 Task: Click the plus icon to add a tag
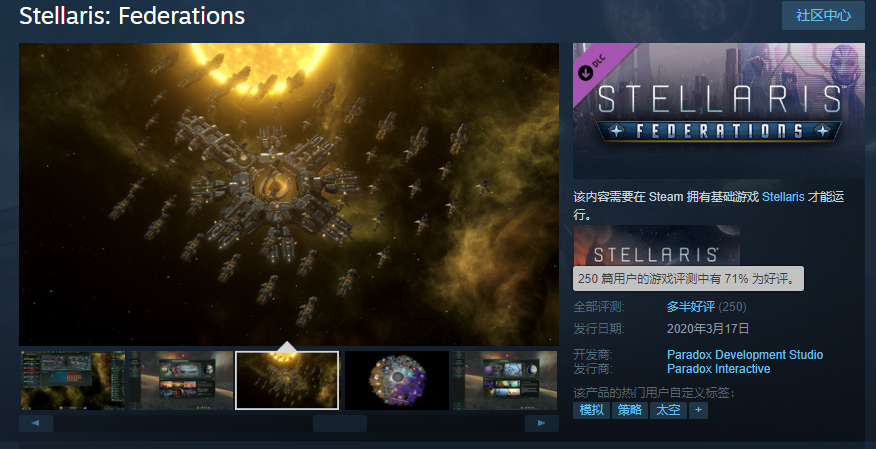[x=698, y=410]
